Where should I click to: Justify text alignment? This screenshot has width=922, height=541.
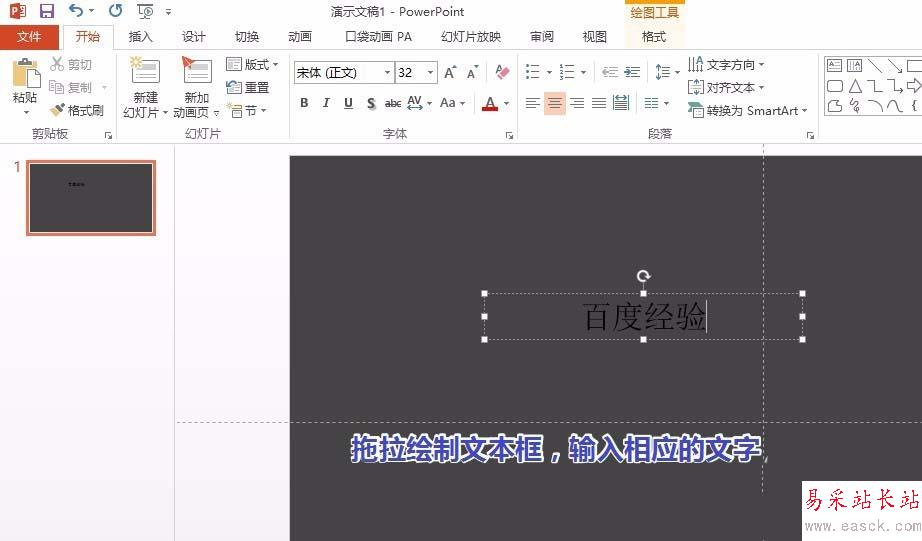599,103
